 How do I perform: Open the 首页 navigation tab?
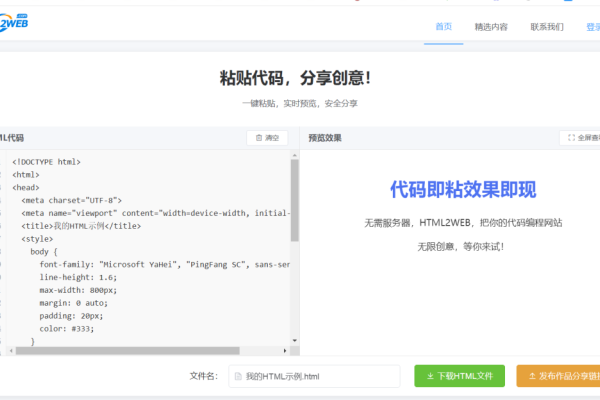coord(443,27)
